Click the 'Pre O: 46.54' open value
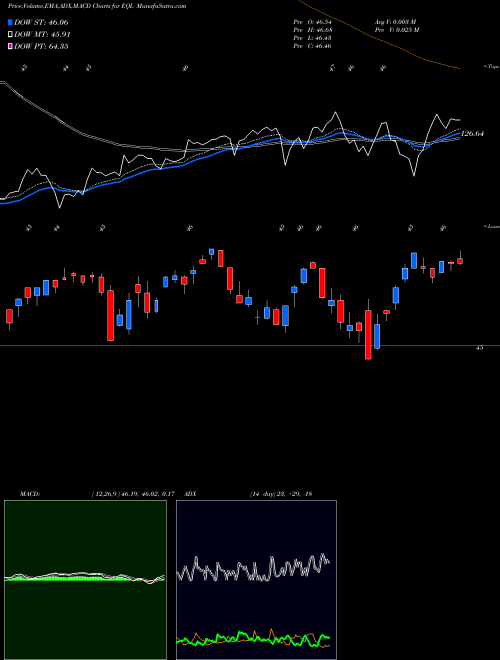 pyautogui.click(x=312, y=21)
